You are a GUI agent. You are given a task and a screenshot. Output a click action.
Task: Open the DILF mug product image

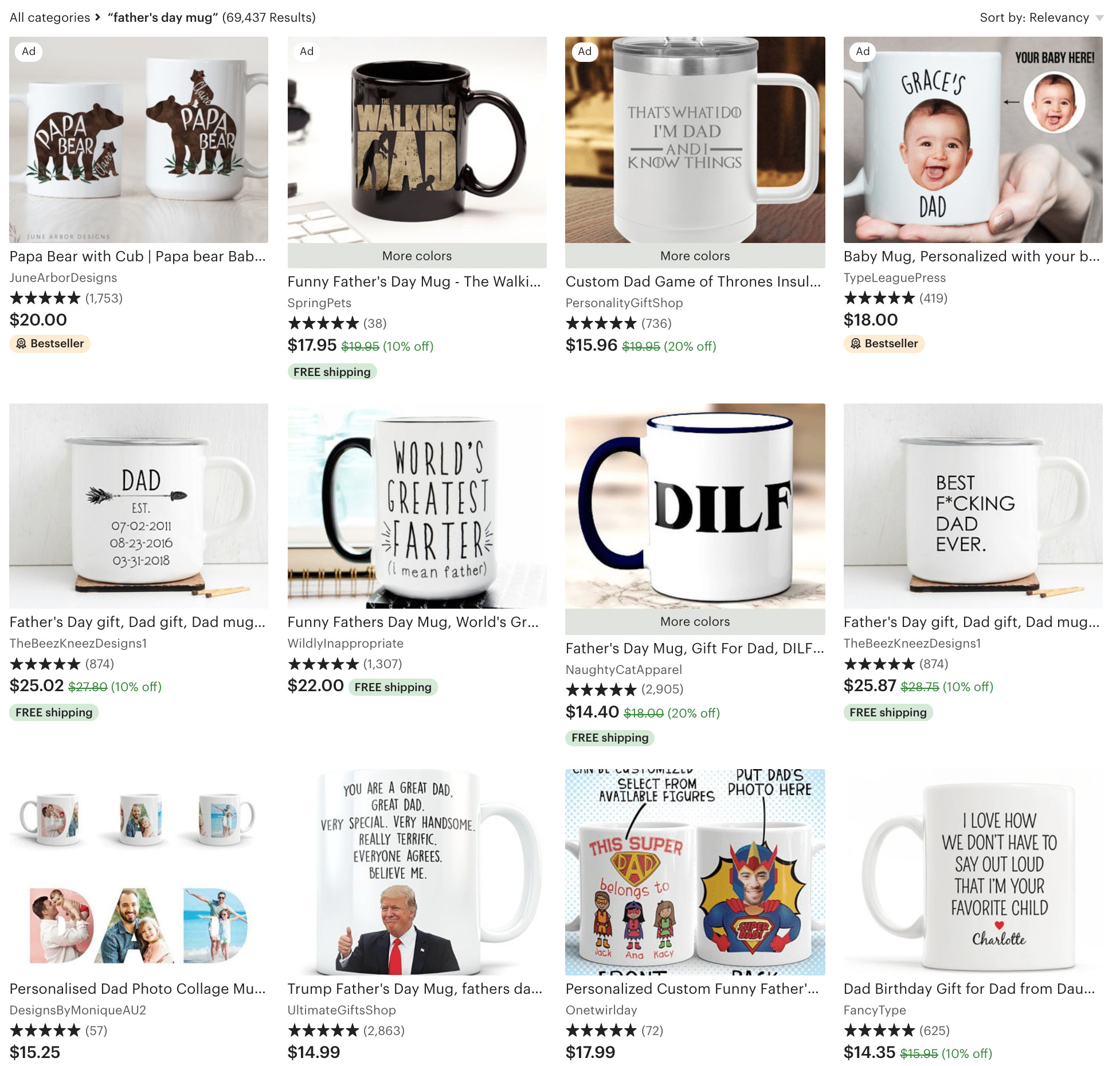tap(695, 506)
